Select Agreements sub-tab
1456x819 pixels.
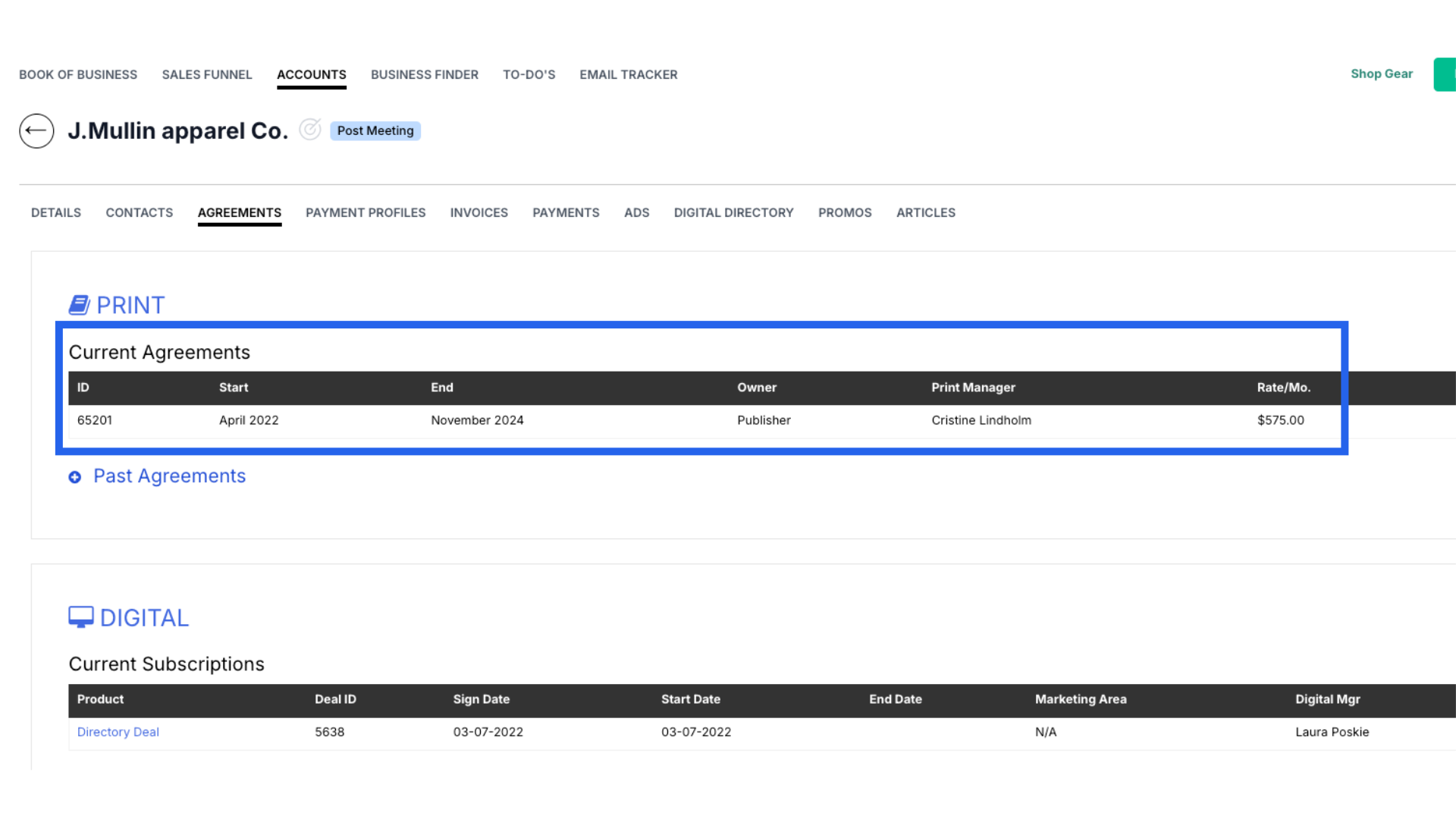(240, 212)
